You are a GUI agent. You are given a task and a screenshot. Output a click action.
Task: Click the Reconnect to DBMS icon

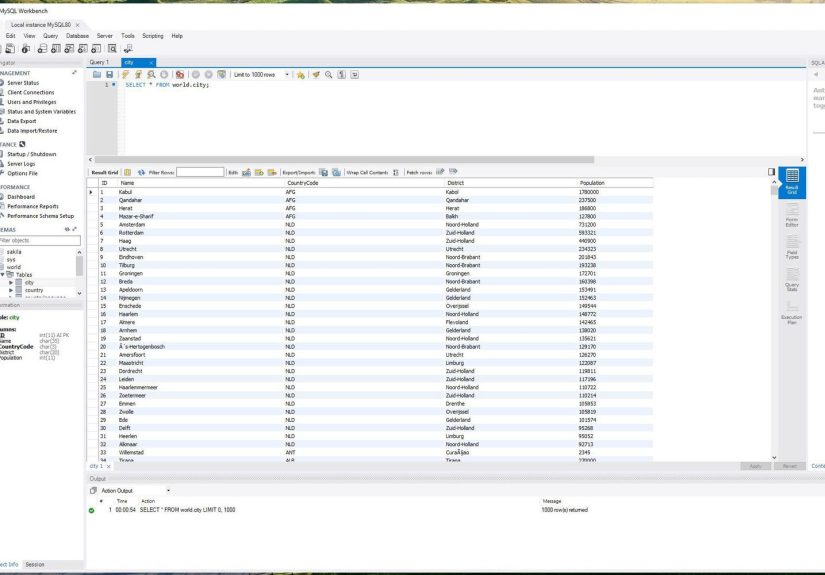(x=128, y=49)
